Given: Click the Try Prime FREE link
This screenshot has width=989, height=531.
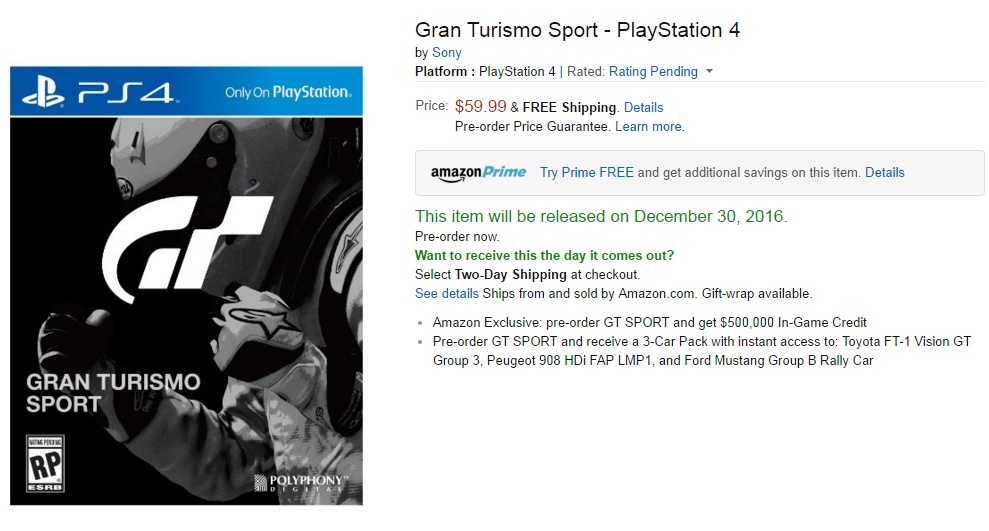Looking at the screenshot, I should tap(587, 173).
